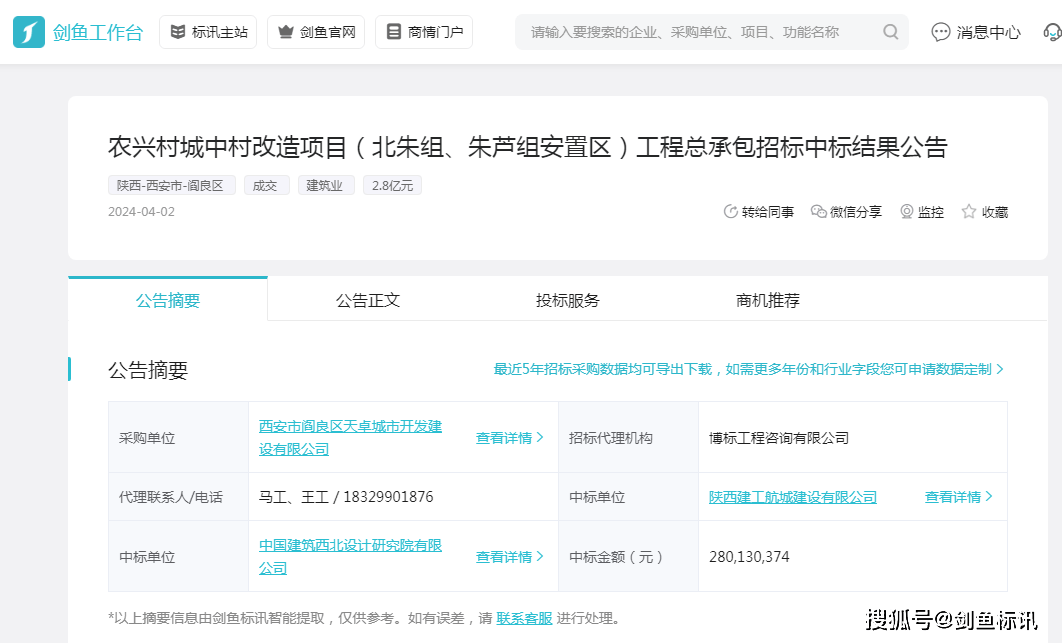This screenshot has height=643, width=1062.
Task: Switch to the 投标服务 tab
Action: pos(568,300)
